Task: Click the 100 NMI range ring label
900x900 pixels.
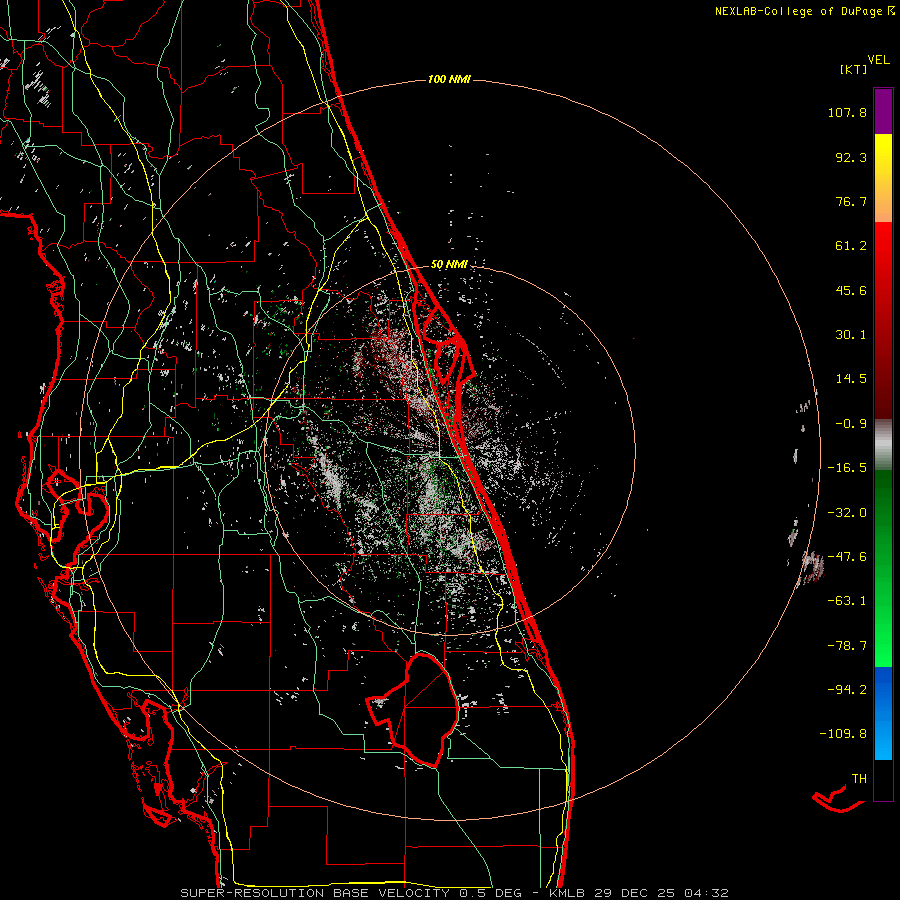Action: tap(448, 79)
